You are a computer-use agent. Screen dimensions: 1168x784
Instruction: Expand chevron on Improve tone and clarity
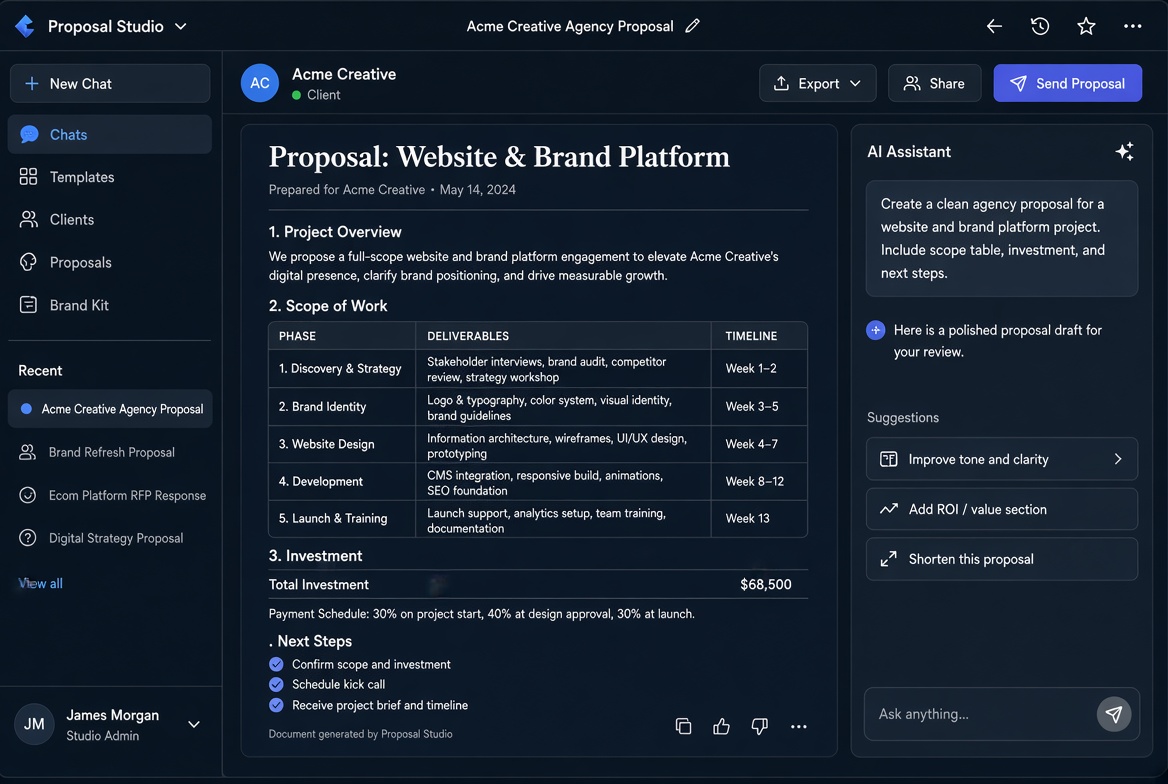(1117, 459)
